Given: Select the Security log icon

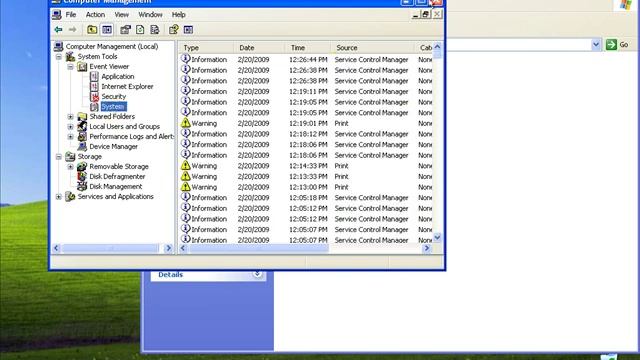Looking at the screenshot, I should 94,97.
